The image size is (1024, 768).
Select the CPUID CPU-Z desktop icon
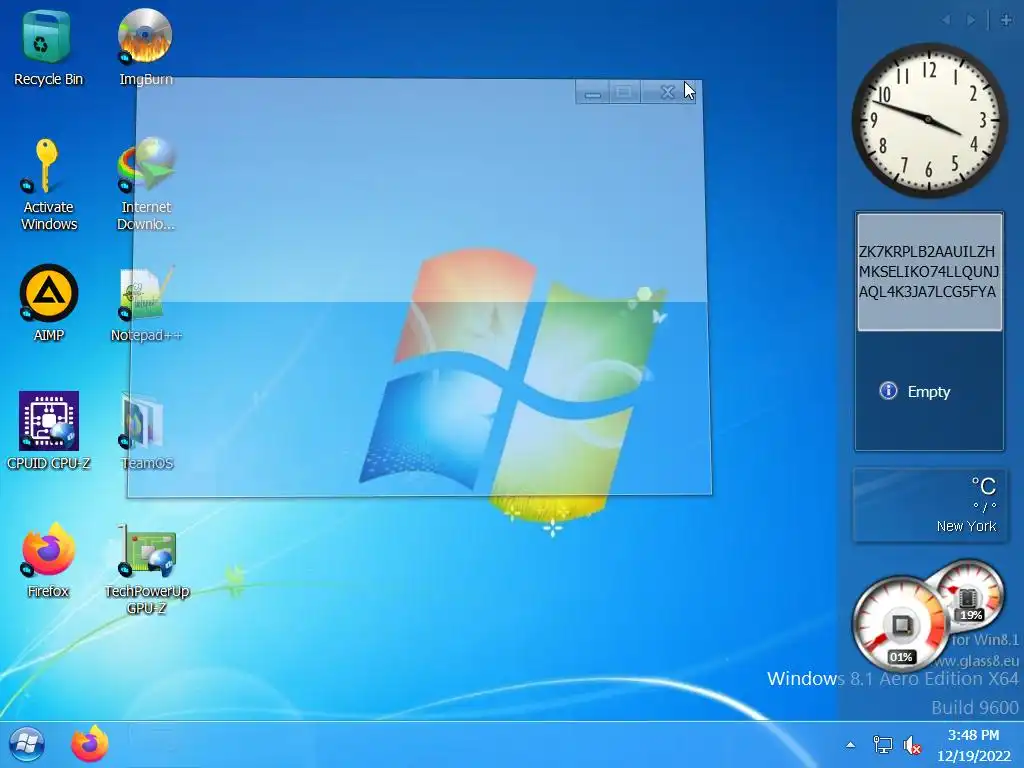pos(48,431)
